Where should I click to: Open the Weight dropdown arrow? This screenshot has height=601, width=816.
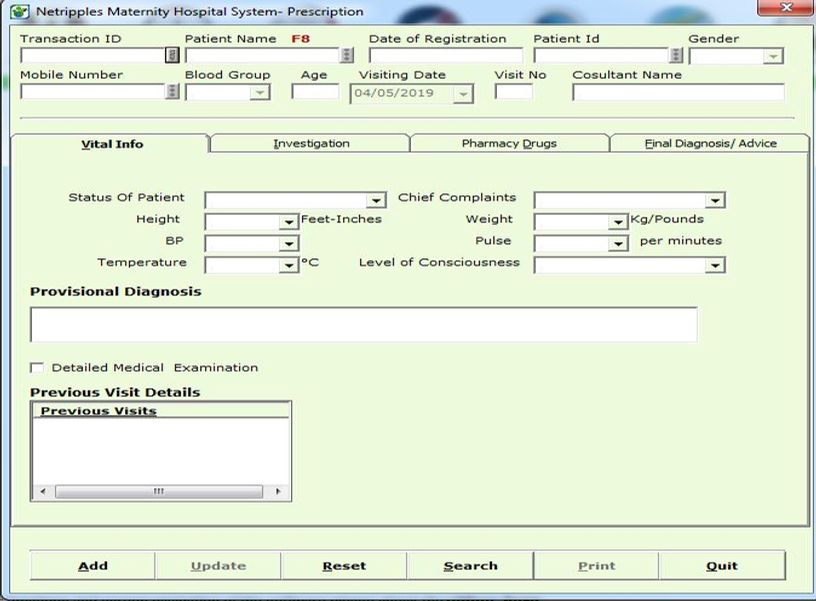click(x=618, y=222)
